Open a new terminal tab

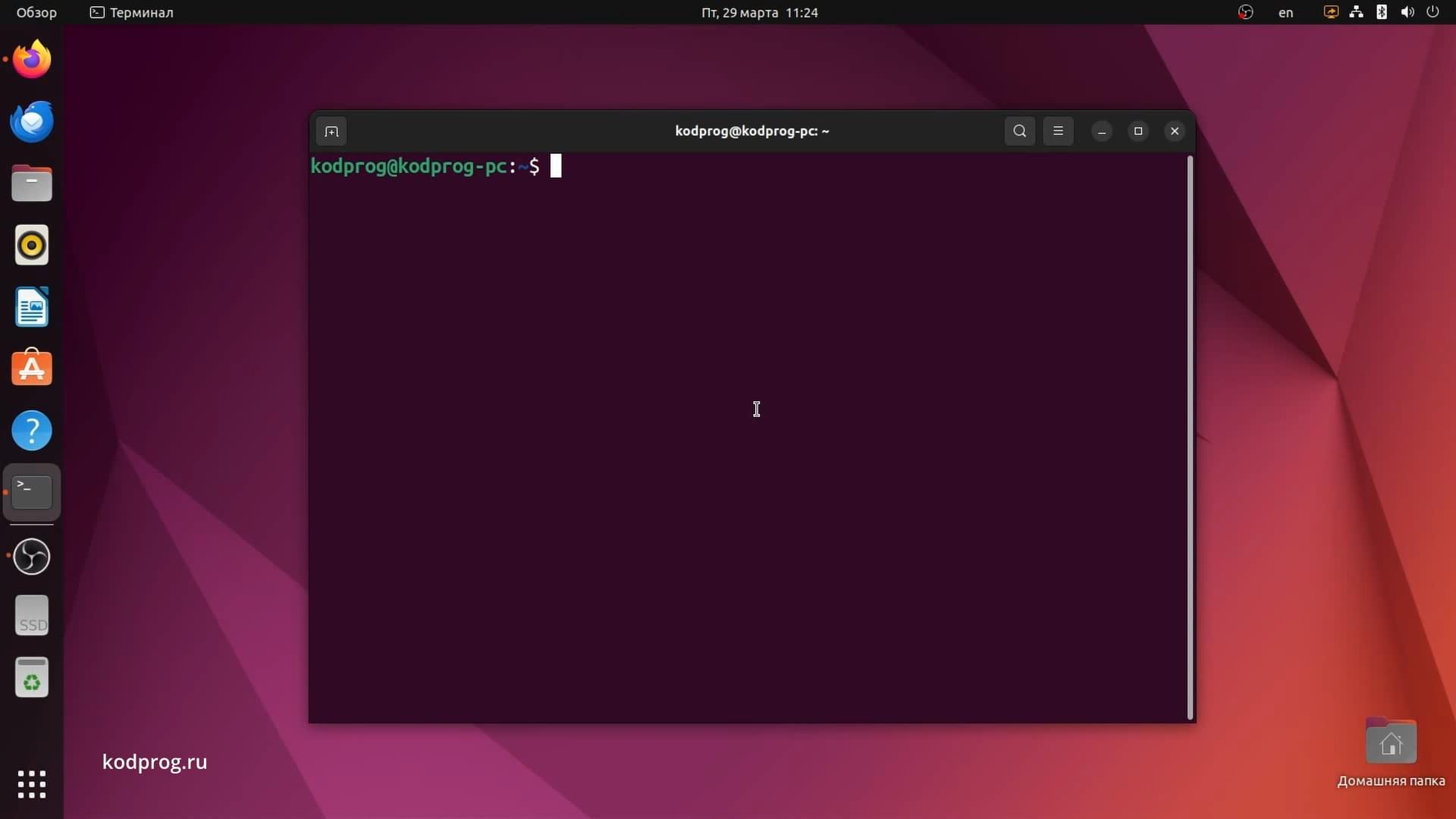(331, 131)
